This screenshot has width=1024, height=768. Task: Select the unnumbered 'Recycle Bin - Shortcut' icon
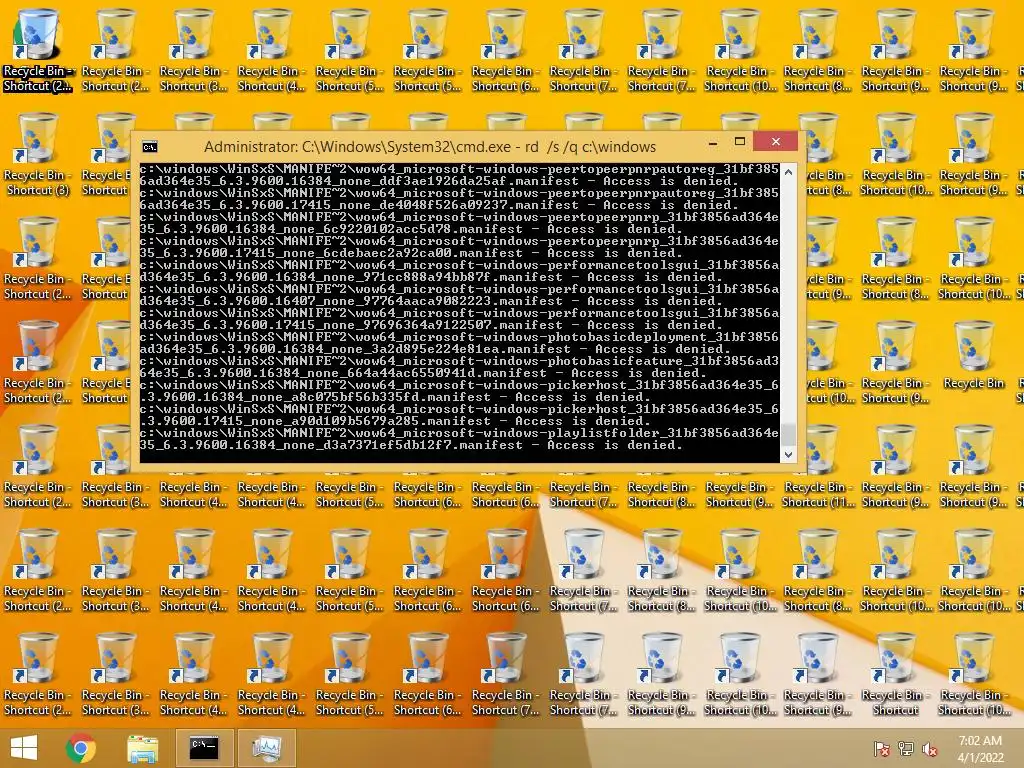point(895,675)
